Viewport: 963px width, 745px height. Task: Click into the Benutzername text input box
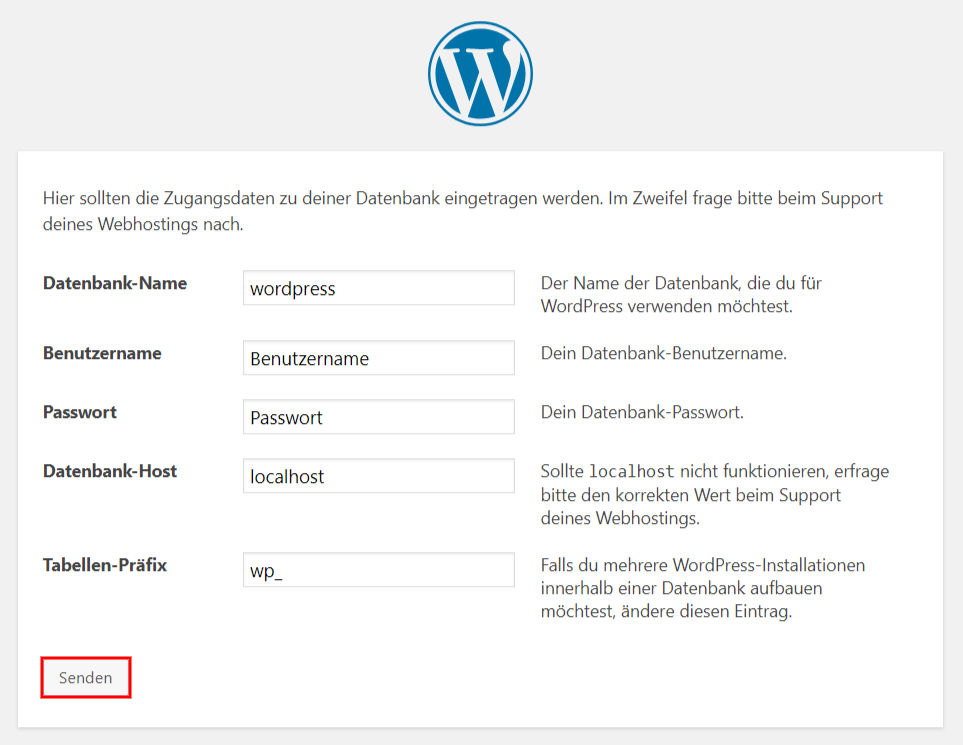tap(378, 358)
